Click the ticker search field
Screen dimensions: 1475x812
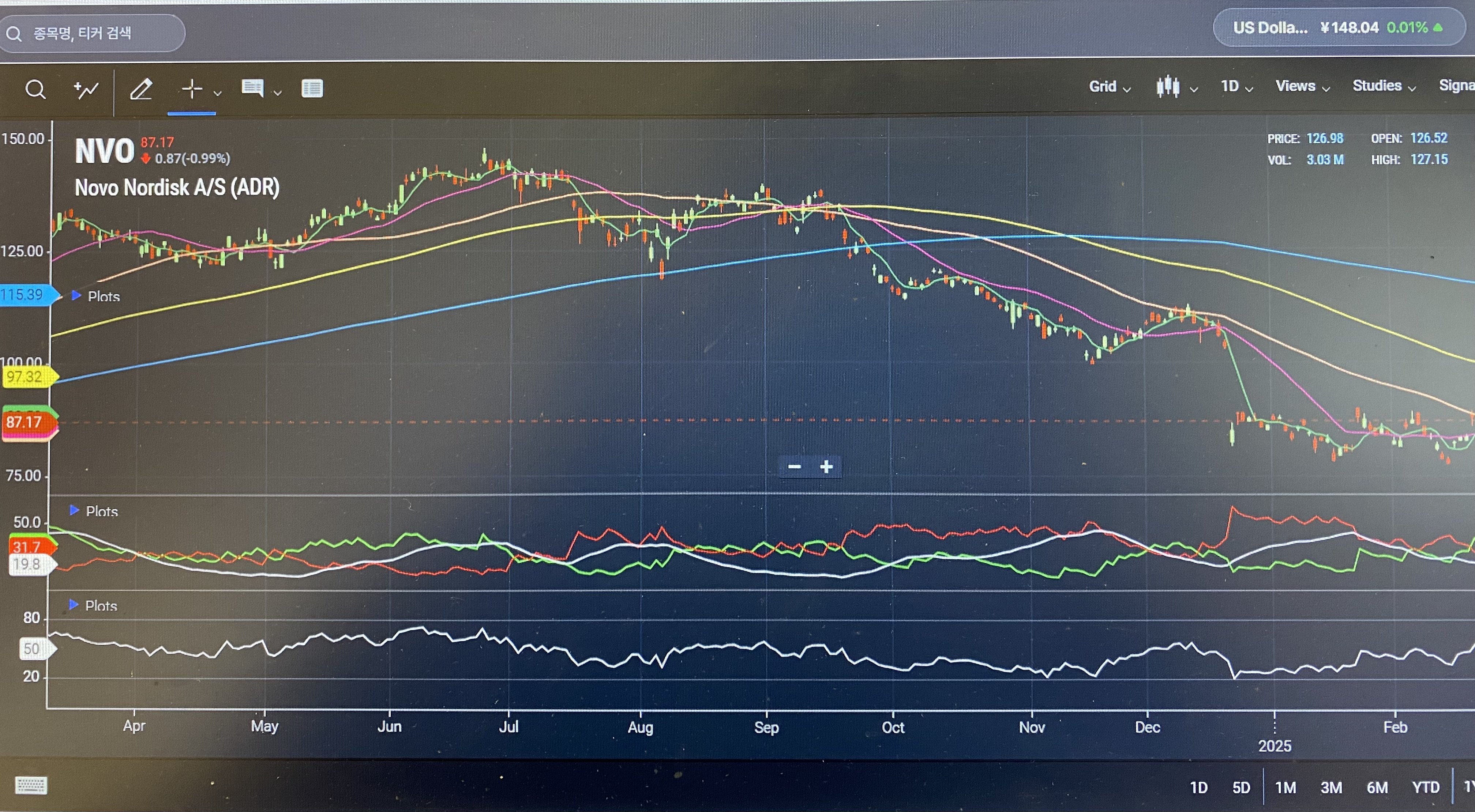[92, 33]
